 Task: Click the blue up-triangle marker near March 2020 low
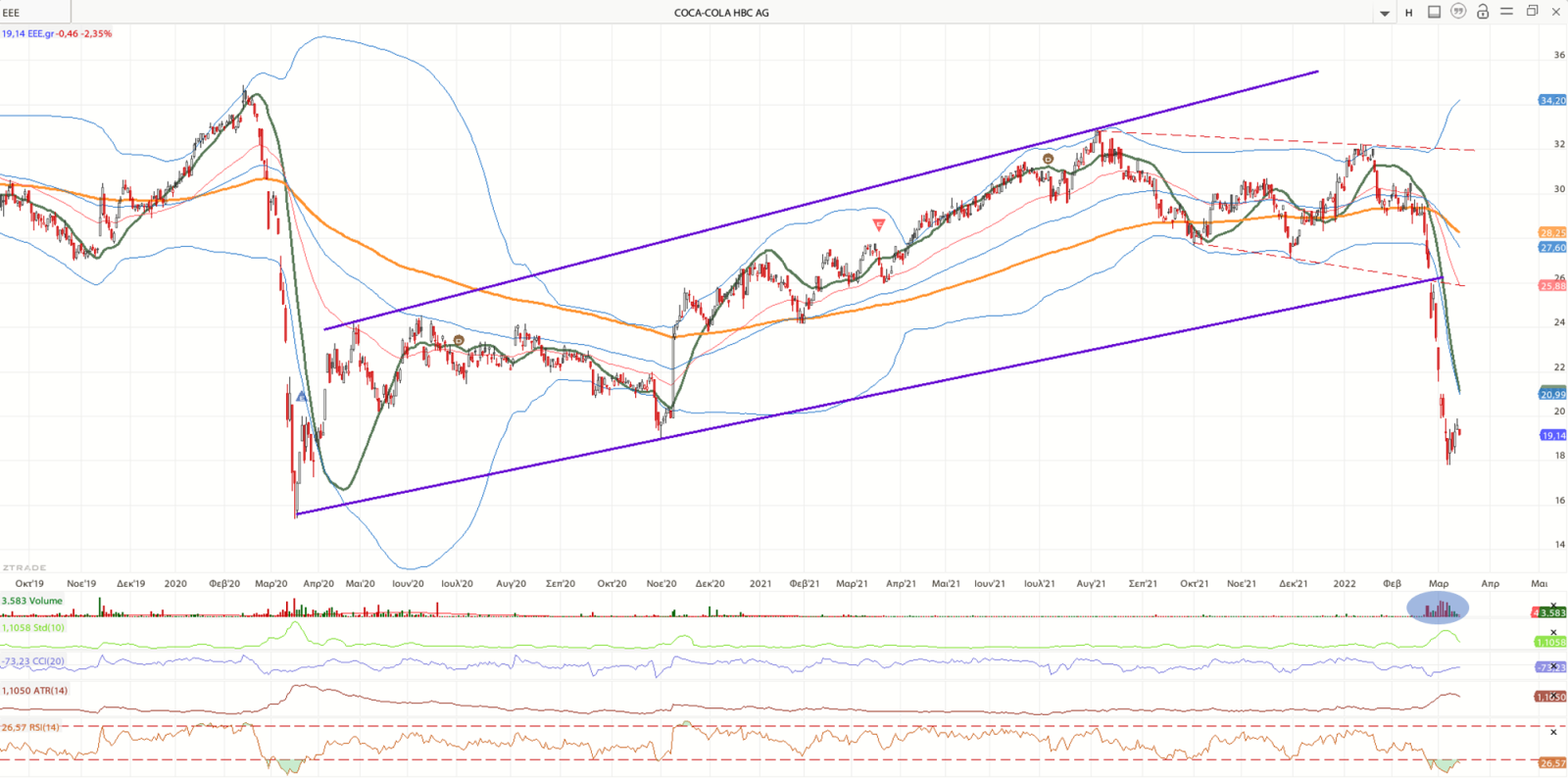[x=302, y=397]
